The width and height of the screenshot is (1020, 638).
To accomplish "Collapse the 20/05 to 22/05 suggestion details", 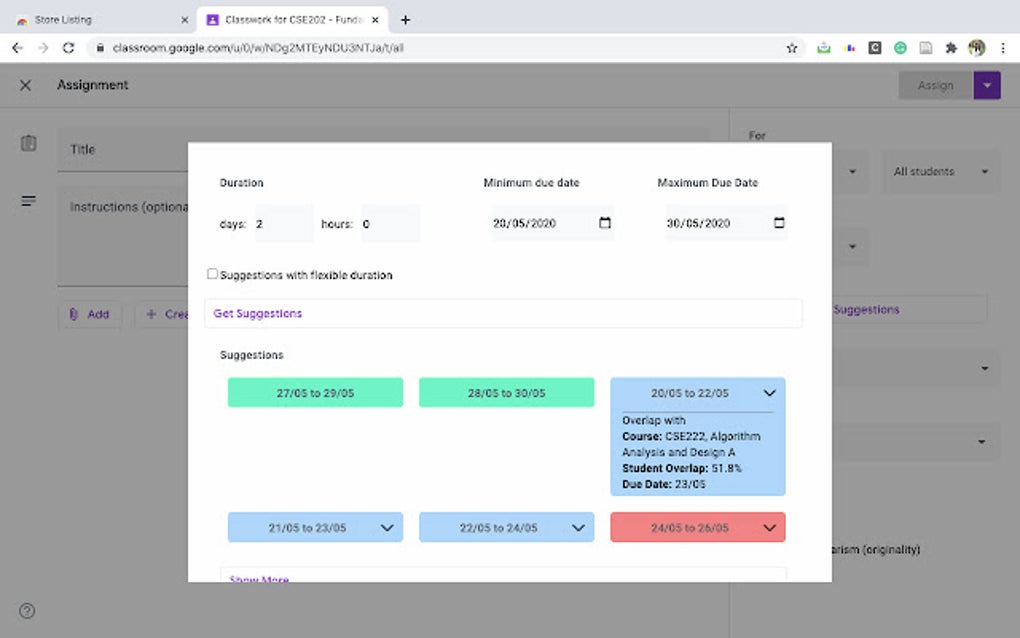I will click(770, 393).
